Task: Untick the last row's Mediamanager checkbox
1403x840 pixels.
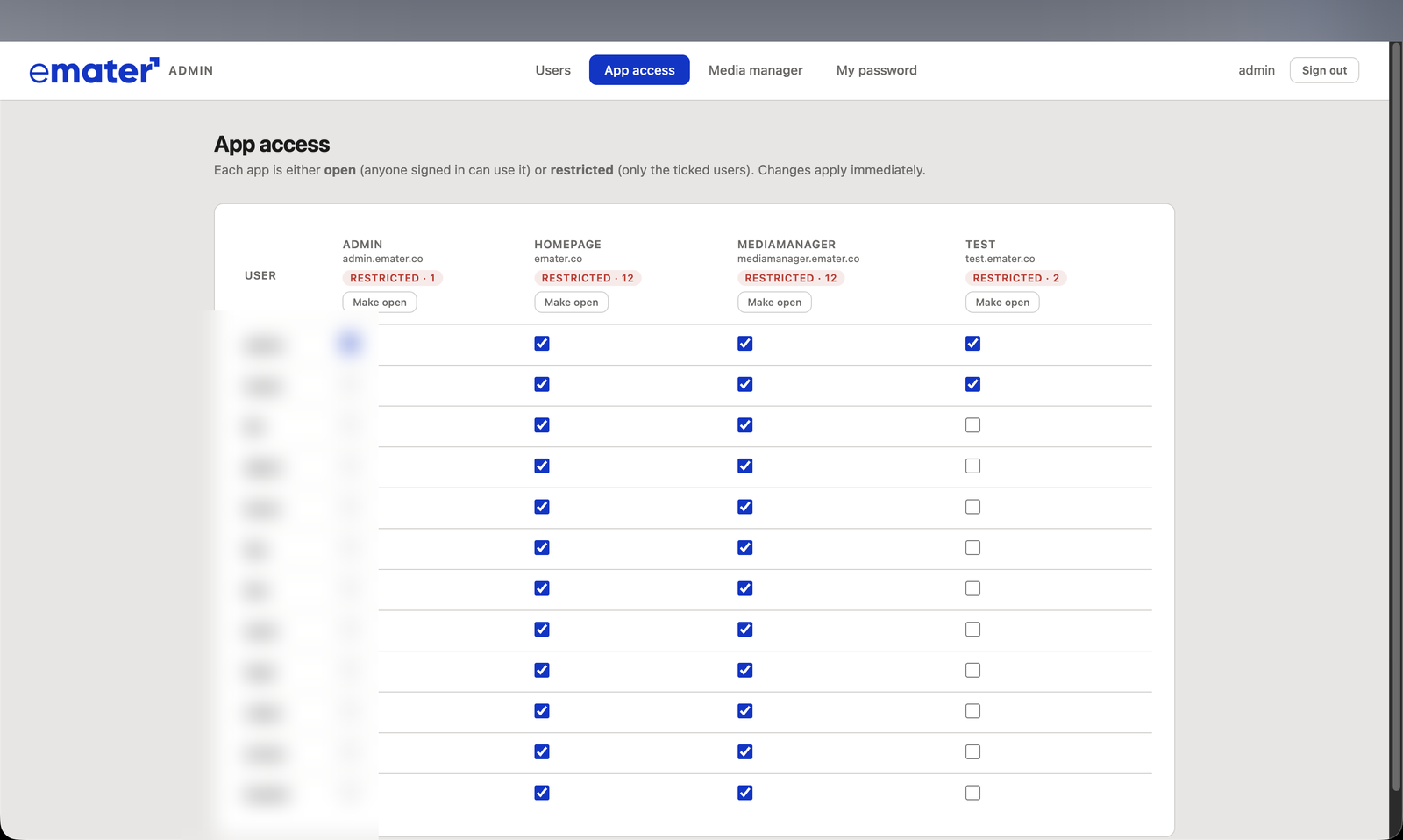Action: [x=745, y=793]
